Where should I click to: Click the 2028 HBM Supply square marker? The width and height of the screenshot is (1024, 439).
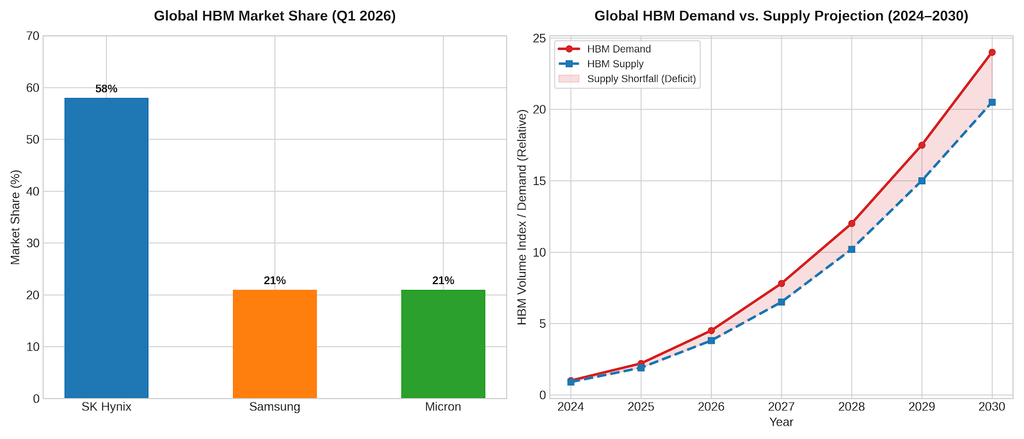point(852,250)
